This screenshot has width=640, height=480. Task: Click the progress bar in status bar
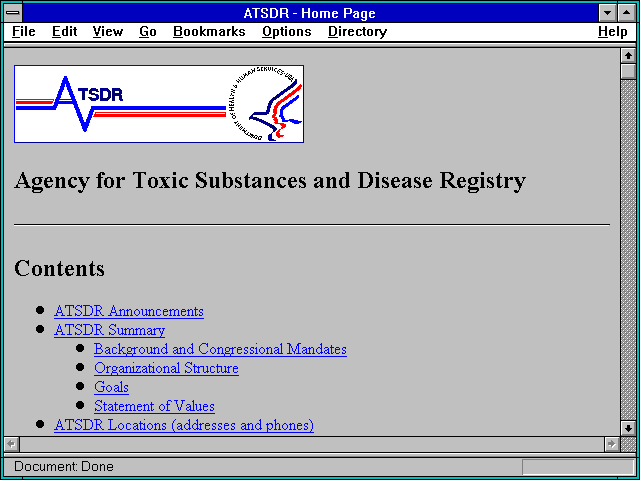(578, 467)
